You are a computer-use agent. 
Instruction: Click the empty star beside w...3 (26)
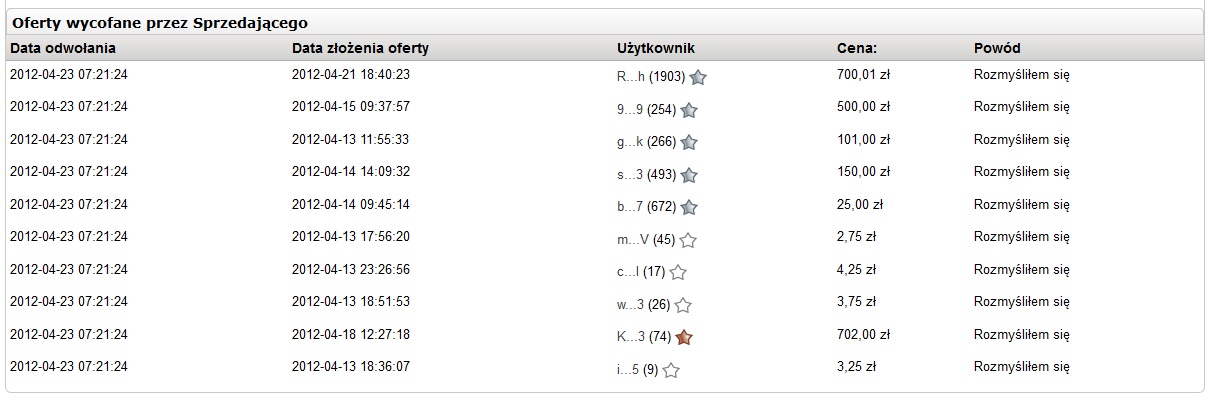(683, 305)
